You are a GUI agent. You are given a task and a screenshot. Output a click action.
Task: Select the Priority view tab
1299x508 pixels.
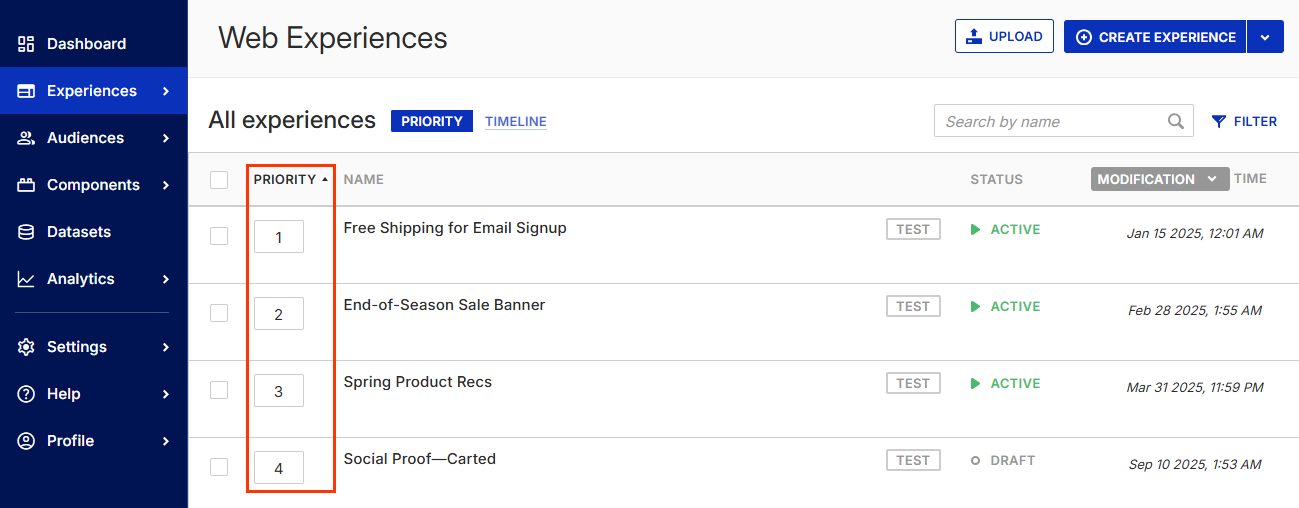tap(432, 122)
